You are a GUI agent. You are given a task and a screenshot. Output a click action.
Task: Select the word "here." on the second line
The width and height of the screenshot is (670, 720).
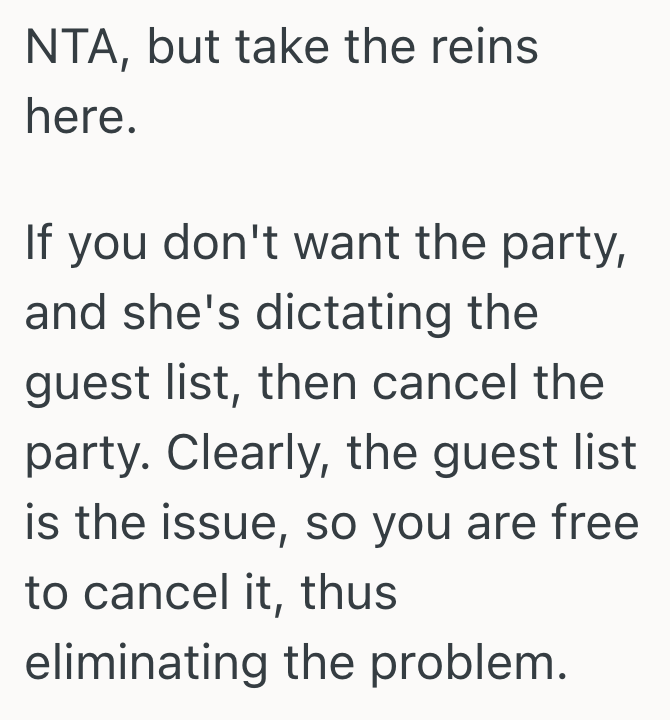pos(79,118)
